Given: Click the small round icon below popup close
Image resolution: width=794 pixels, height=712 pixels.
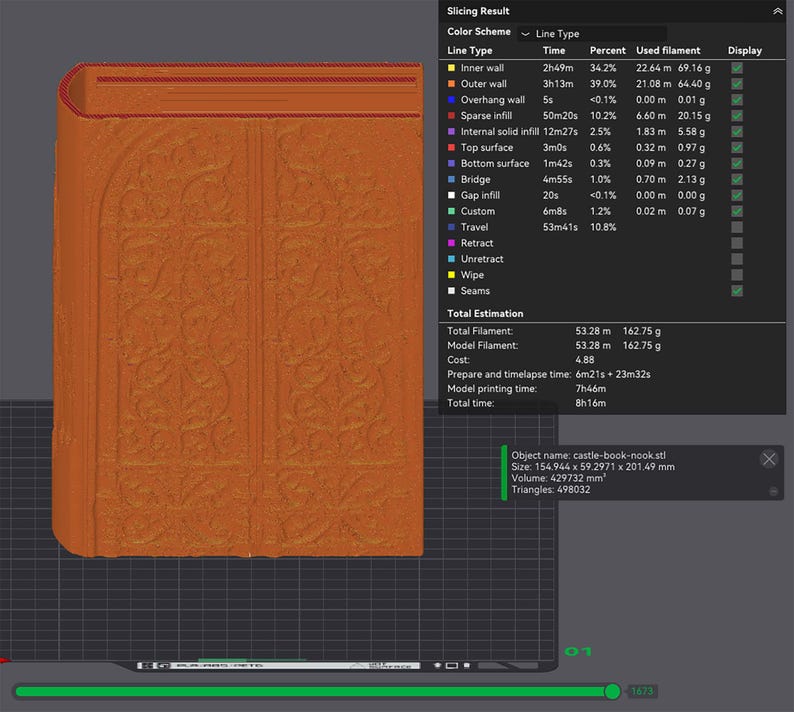Looking at the screenshot, I should click(x=773, y=491).
